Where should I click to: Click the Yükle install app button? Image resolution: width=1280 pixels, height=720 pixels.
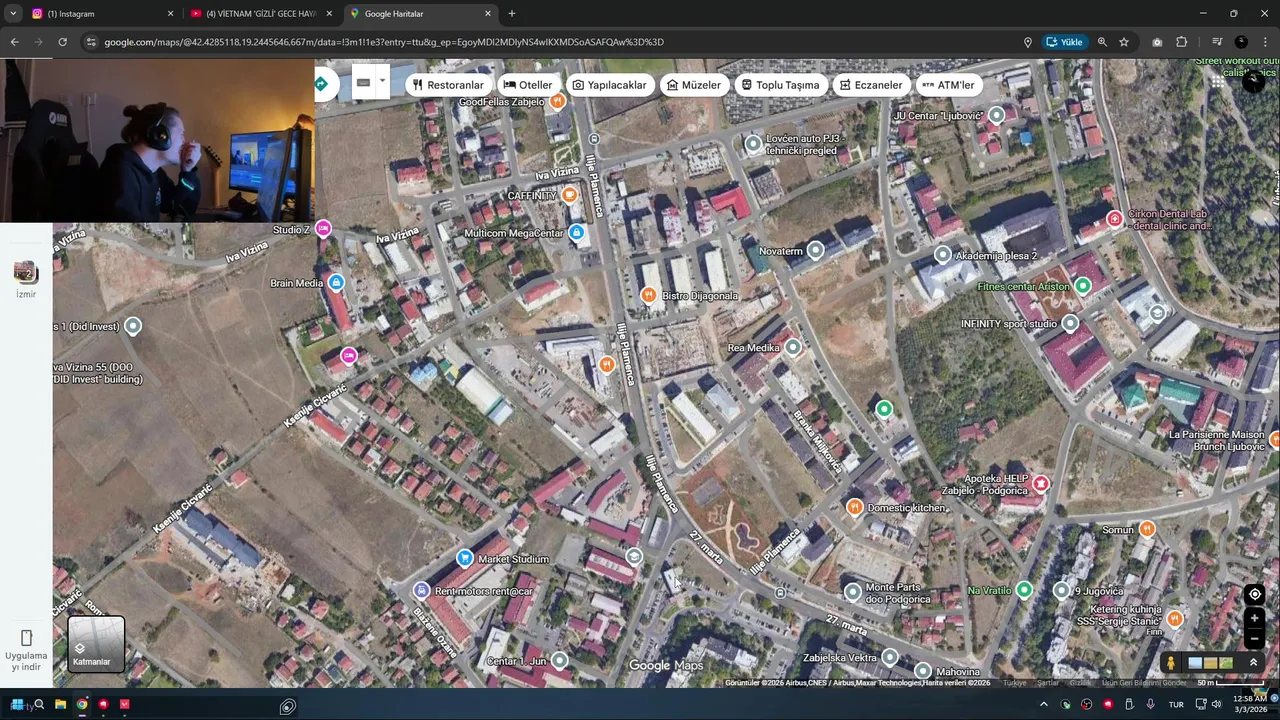[1064, 42]
